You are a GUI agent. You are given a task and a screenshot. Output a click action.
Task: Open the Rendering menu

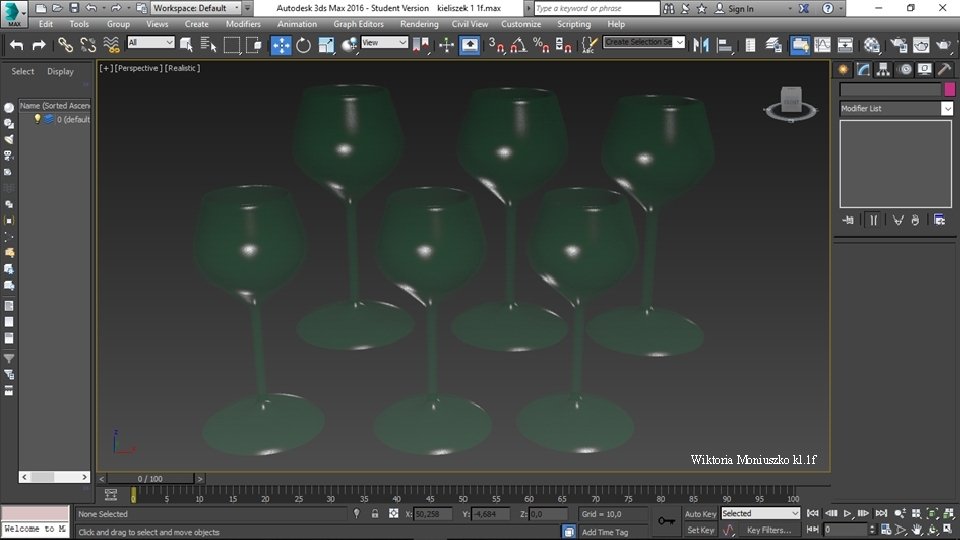pyautogui.click(x=419, y=24)
